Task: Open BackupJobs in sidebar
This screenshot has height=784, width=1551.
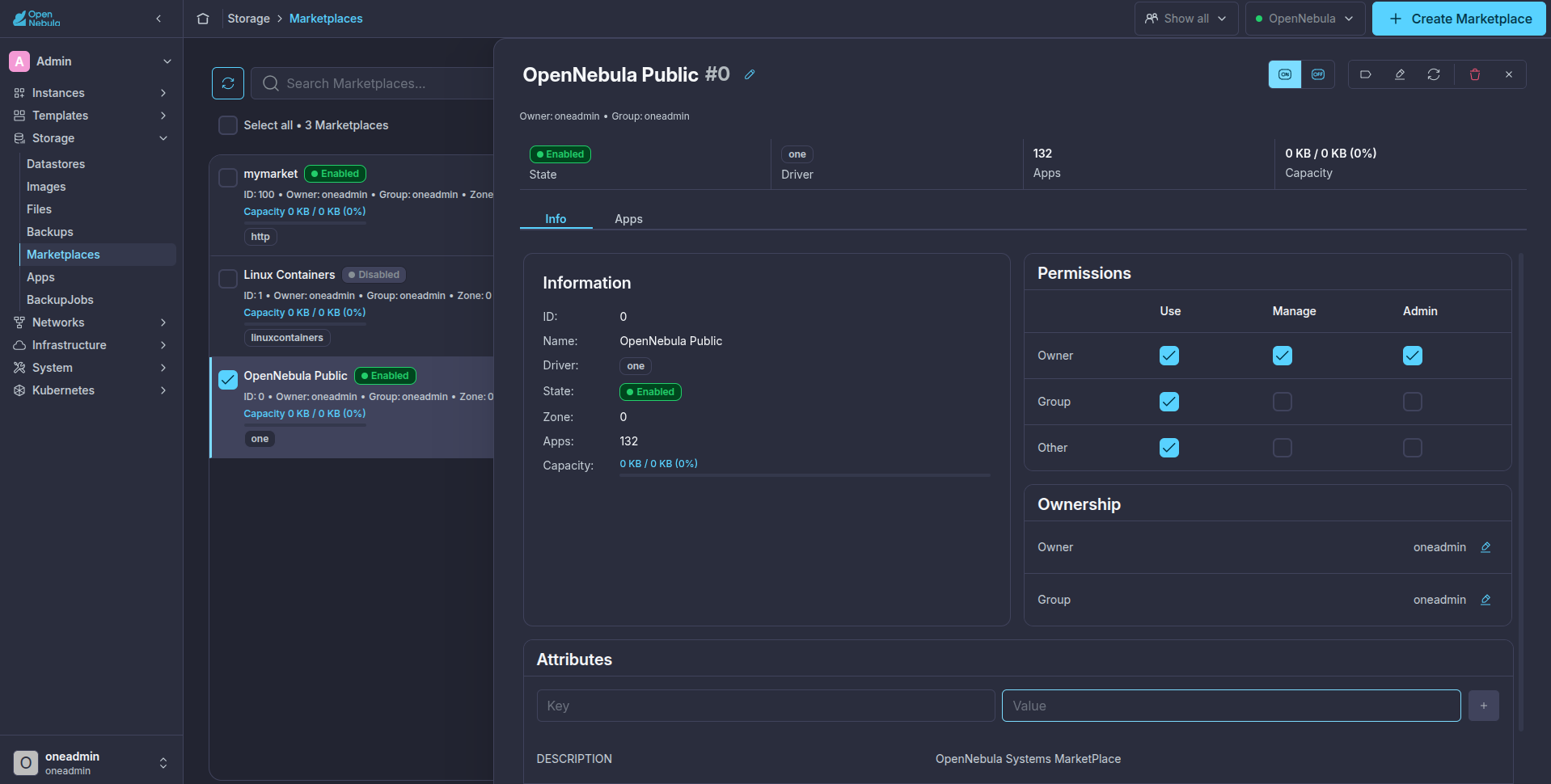Action: [x=60, y=300]
